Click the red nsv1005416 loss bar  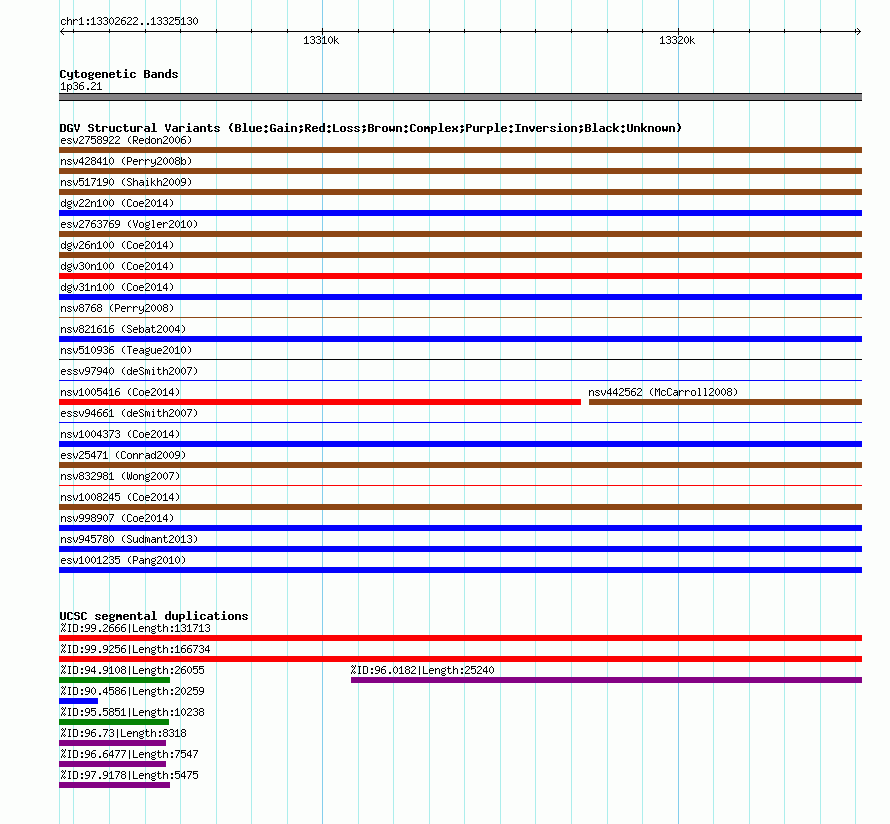pyautogui.click(x=320, y=402)
